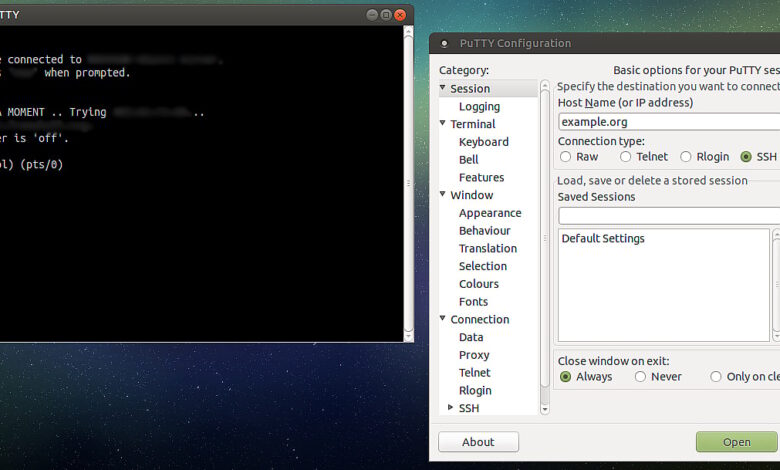
Task: Close the PuTTY terminal window
Action: coord(399,15)
